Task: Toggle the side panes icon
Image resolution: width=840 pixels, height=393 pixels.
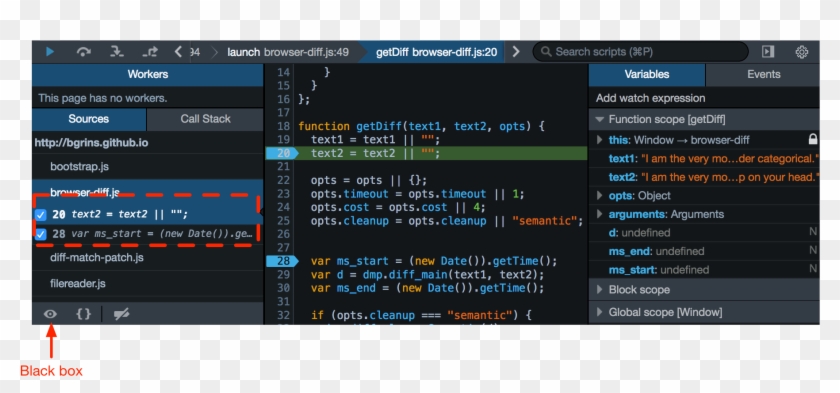Action: click(768, 52)
